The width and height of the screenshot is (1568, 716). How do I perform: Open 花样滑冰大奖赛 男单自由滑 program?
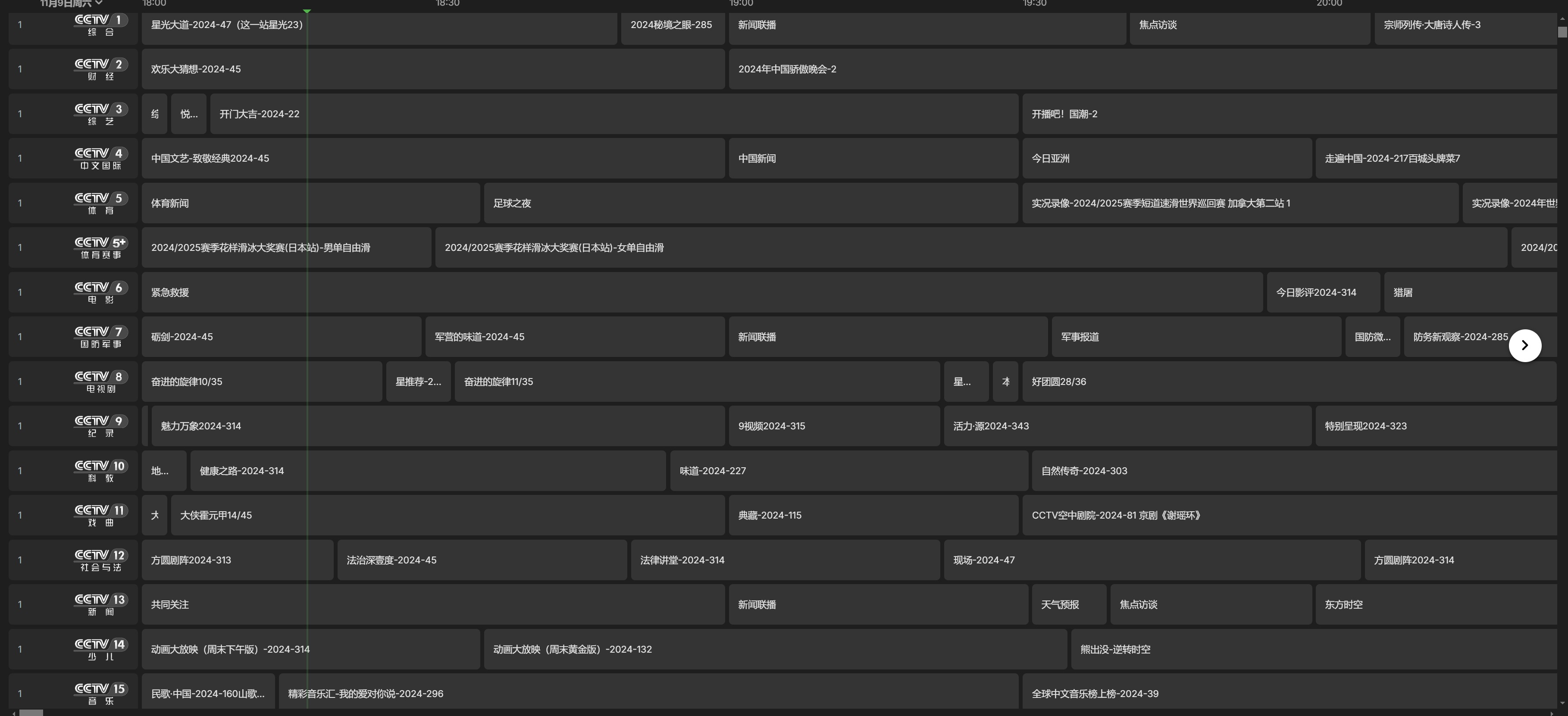tap(287, 248)
